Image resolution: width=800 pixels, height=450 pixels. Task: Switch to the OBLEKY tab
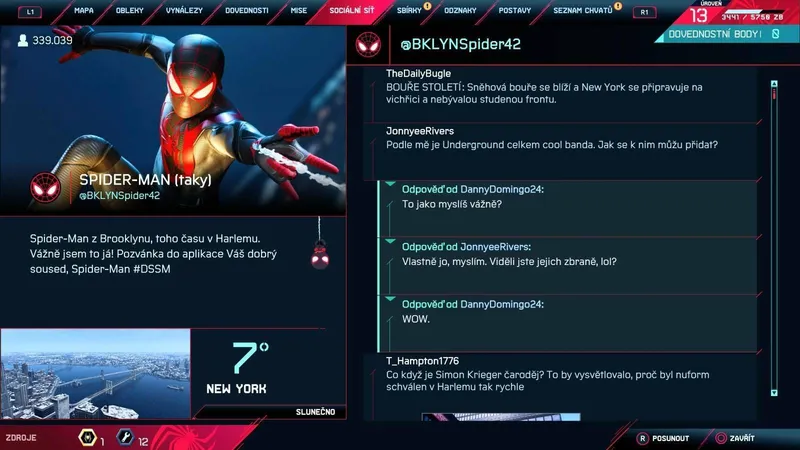(x=130, y=10)
